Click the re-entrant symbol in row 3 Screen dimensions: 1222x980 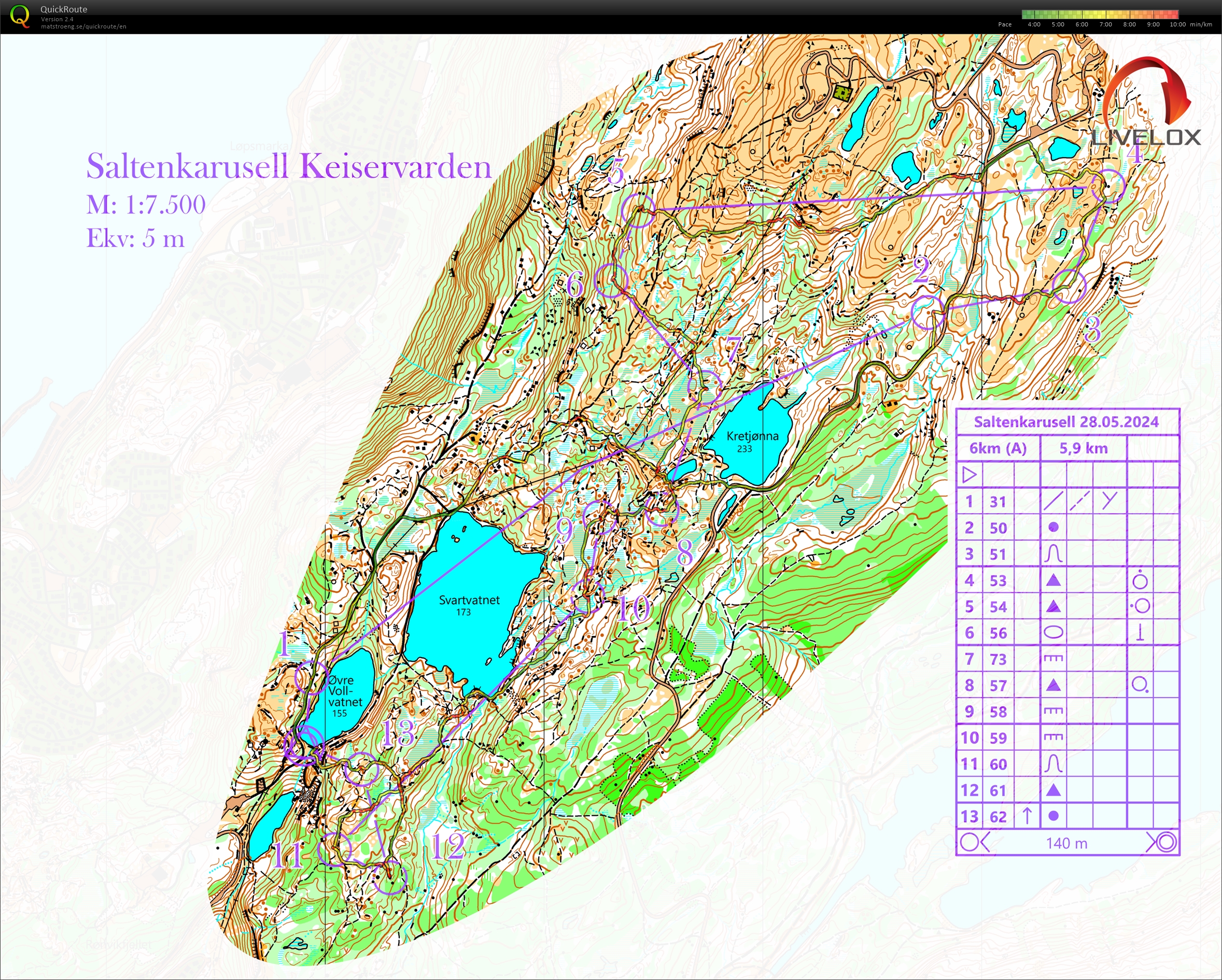(1053, 553)
